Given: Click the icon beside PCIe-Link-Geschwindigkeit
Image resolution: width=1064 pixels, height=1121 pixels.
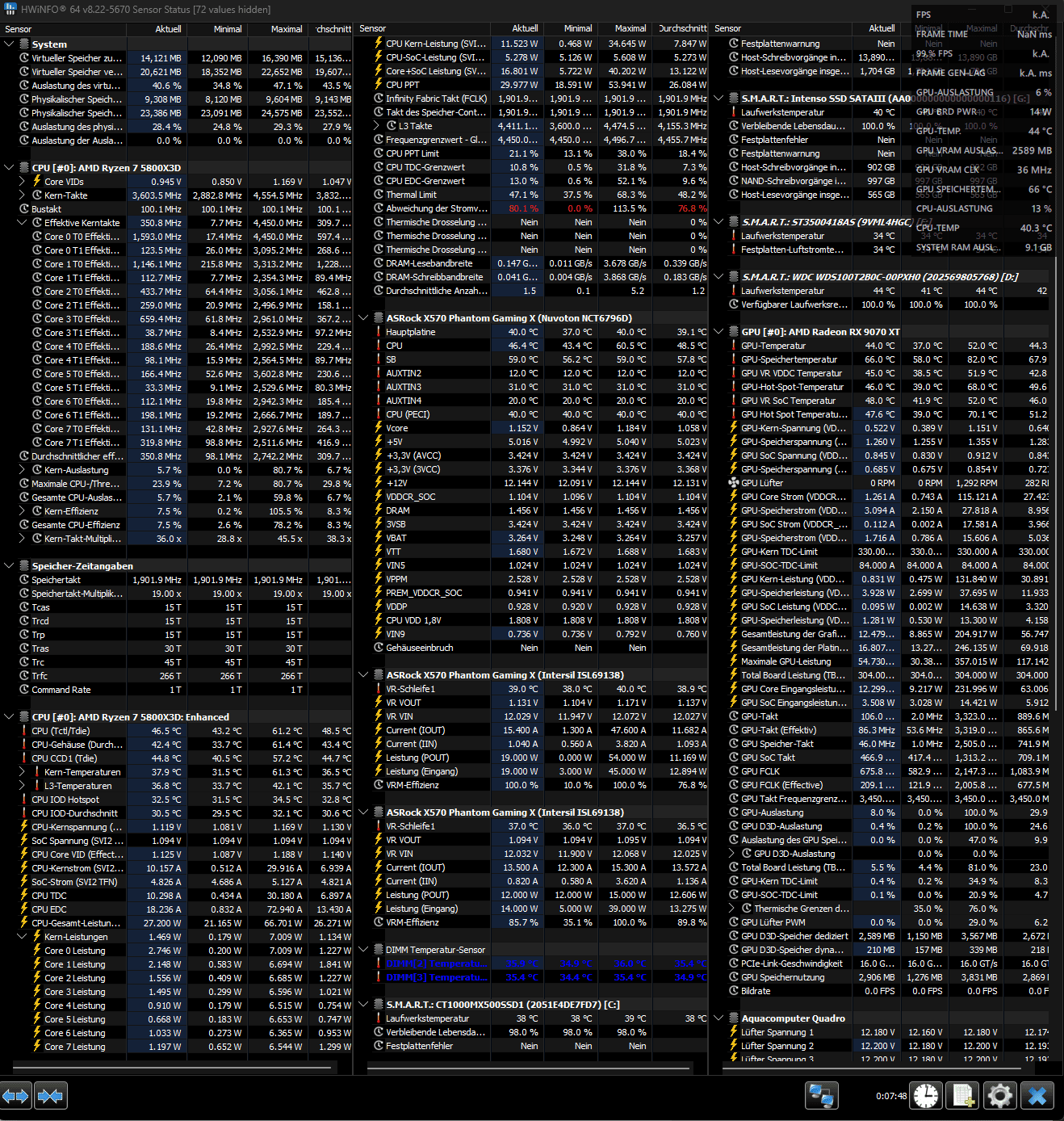Looking at the screenshot, I should pos(734,964).
